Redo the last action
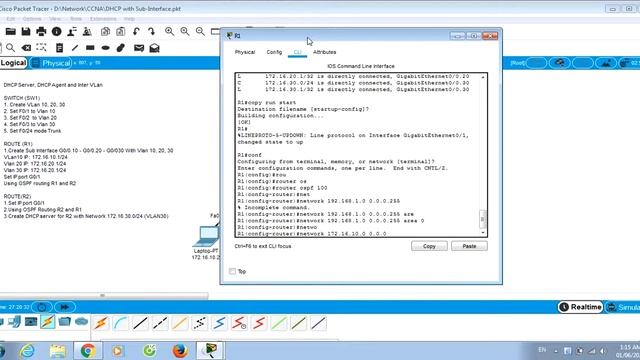 coord(151,31)
